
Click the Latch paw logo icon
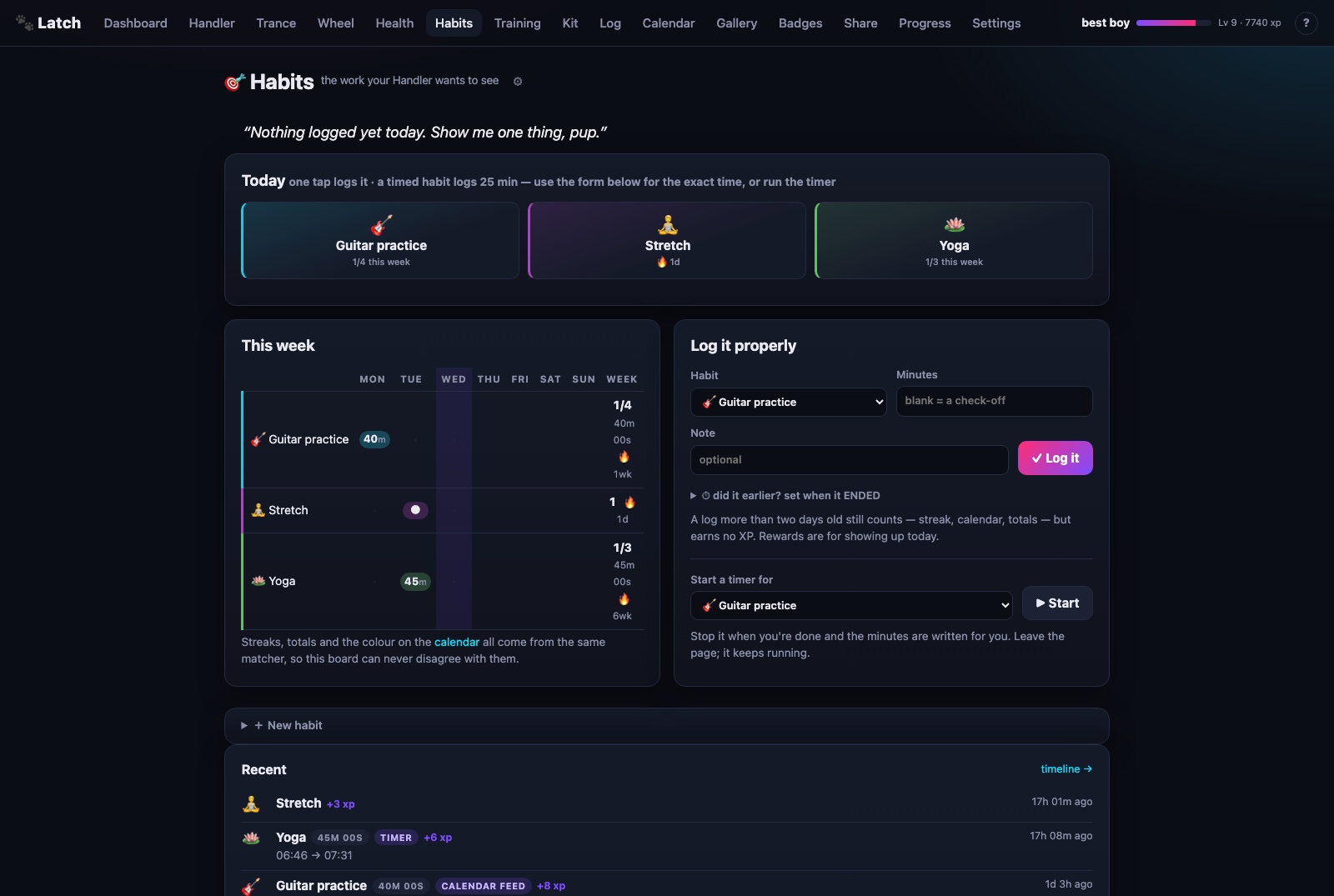click(24, 23)
